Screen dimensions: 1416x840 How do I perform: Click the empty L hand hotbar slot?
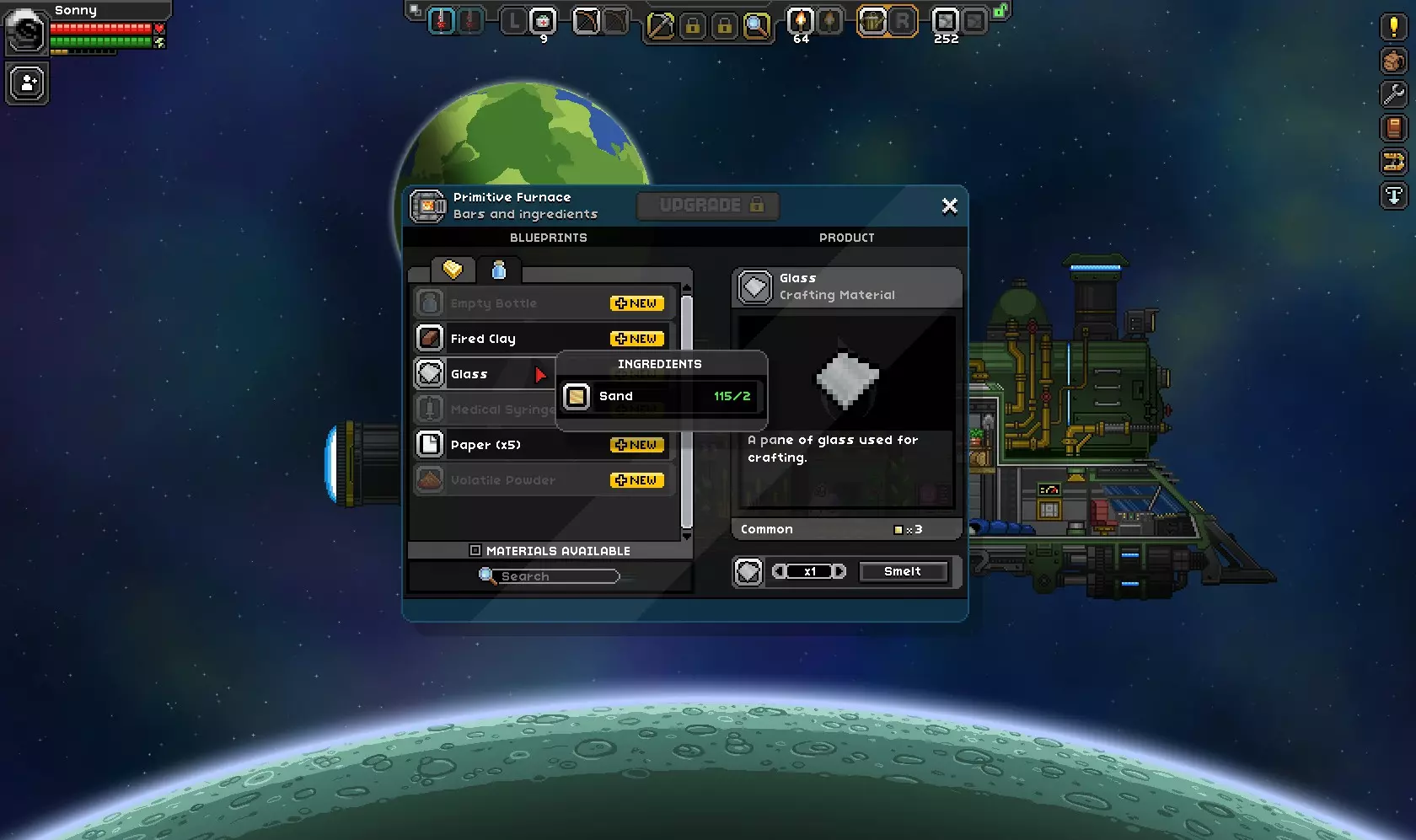tap(513, 21)
